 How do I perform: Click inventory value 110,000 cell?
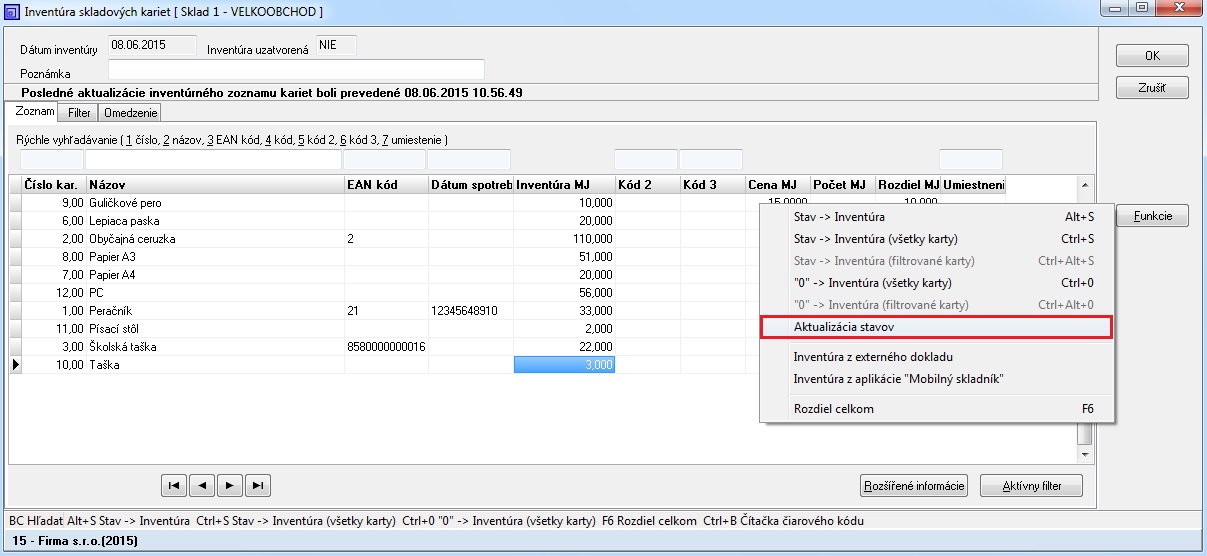(564, 239)
